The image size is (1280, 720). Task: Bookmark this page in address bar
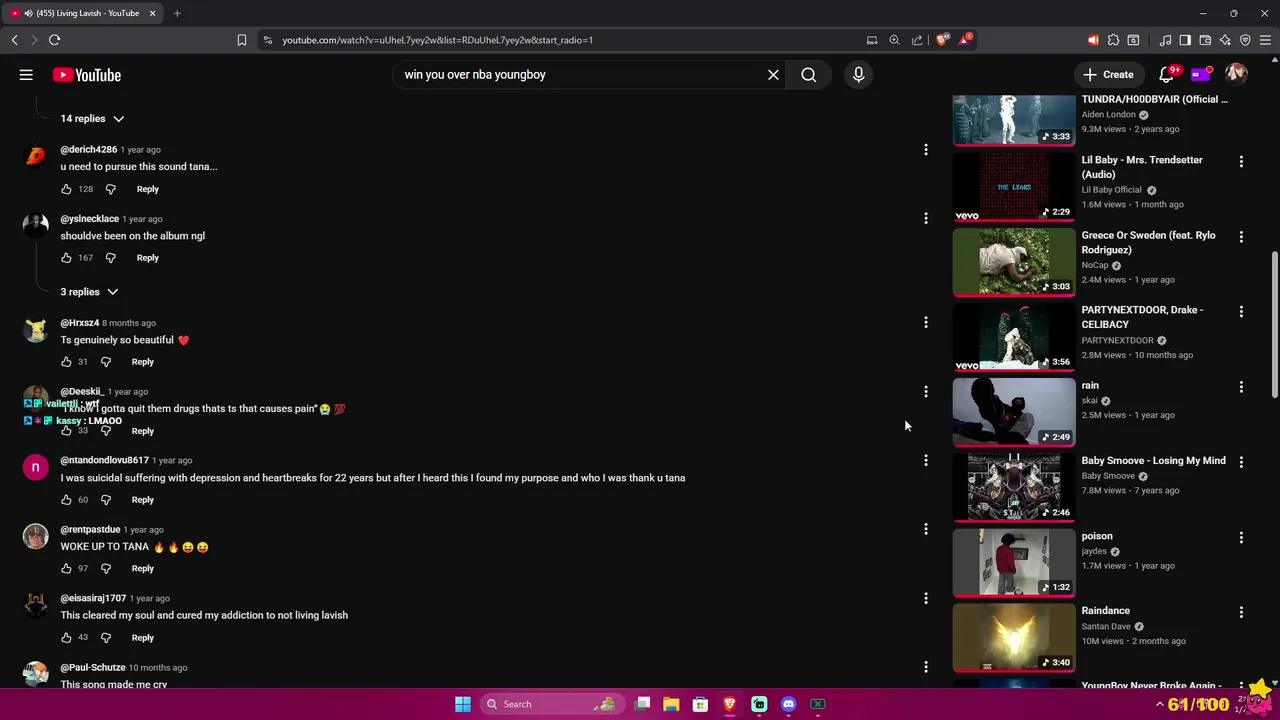[x=242, y=40]
